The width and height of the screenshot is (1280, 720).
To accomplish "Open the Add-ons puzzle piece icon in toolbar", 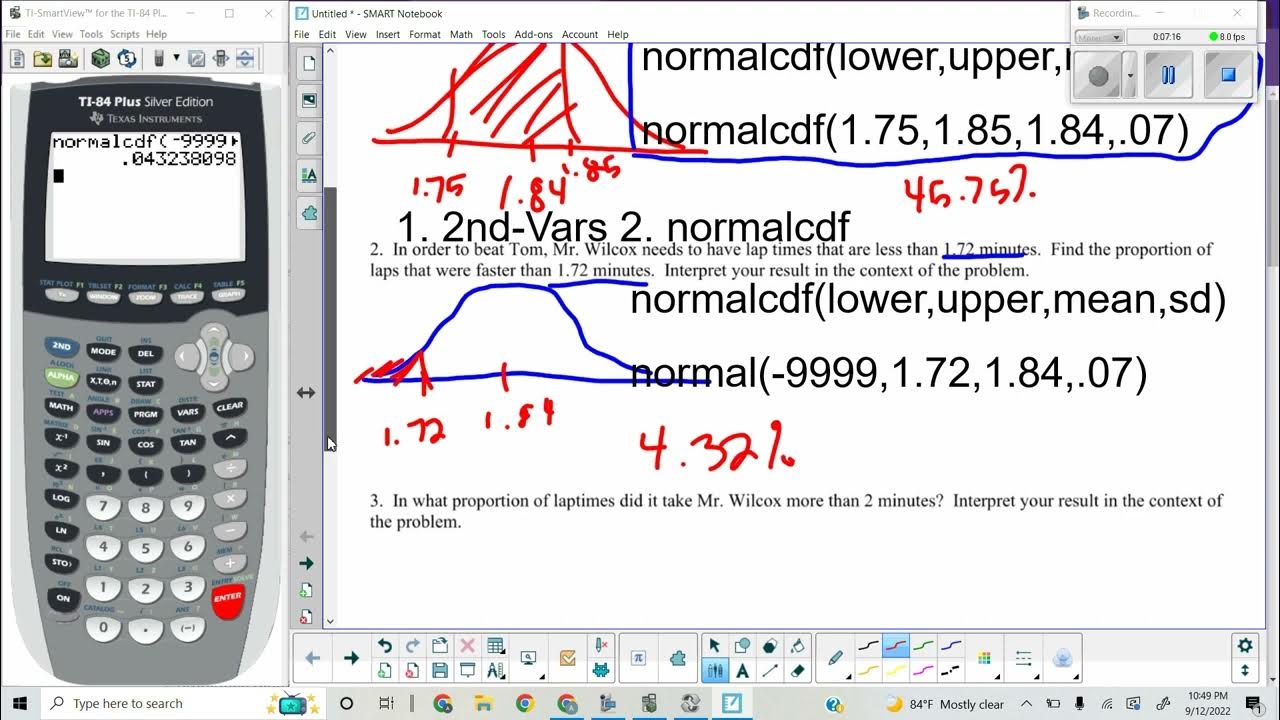I will [678, 658].
